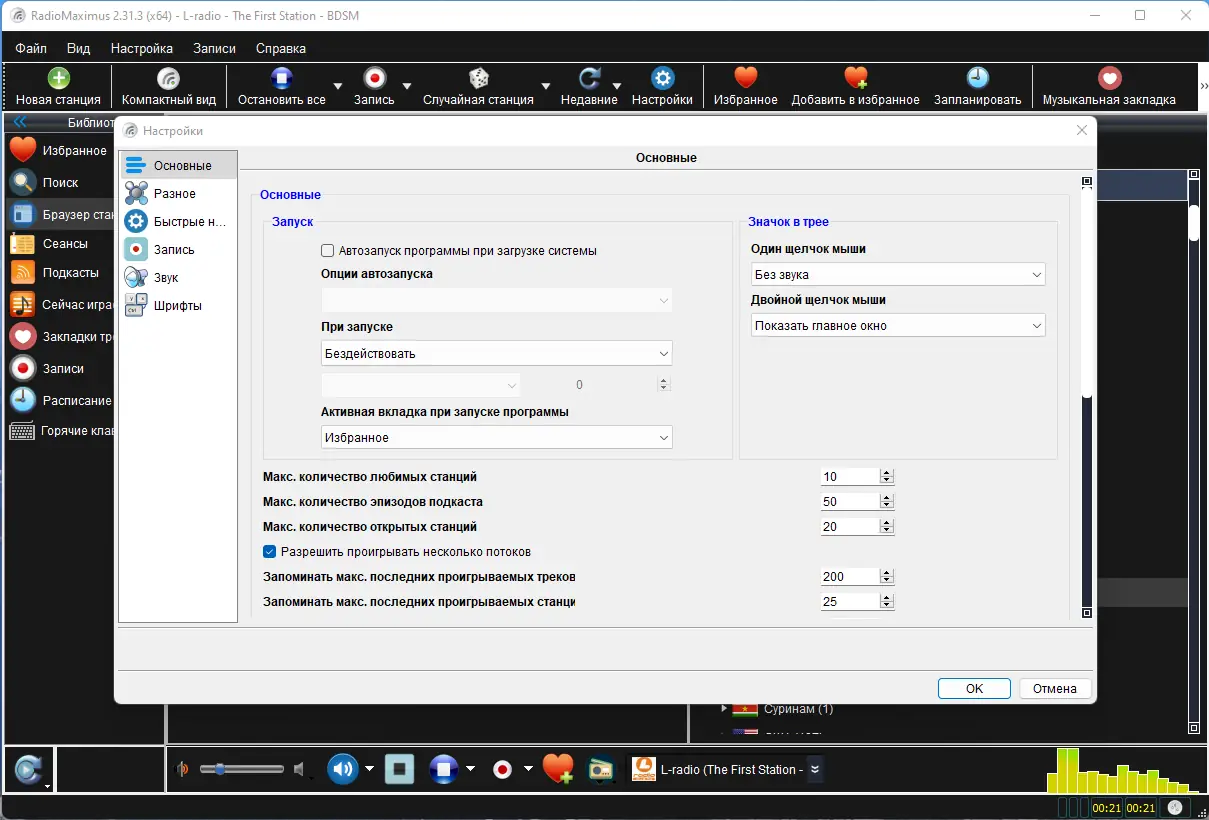Open the dropdown arrow next to Остановить все
This screenshot has height=820, width=1209.
point(338,86)
